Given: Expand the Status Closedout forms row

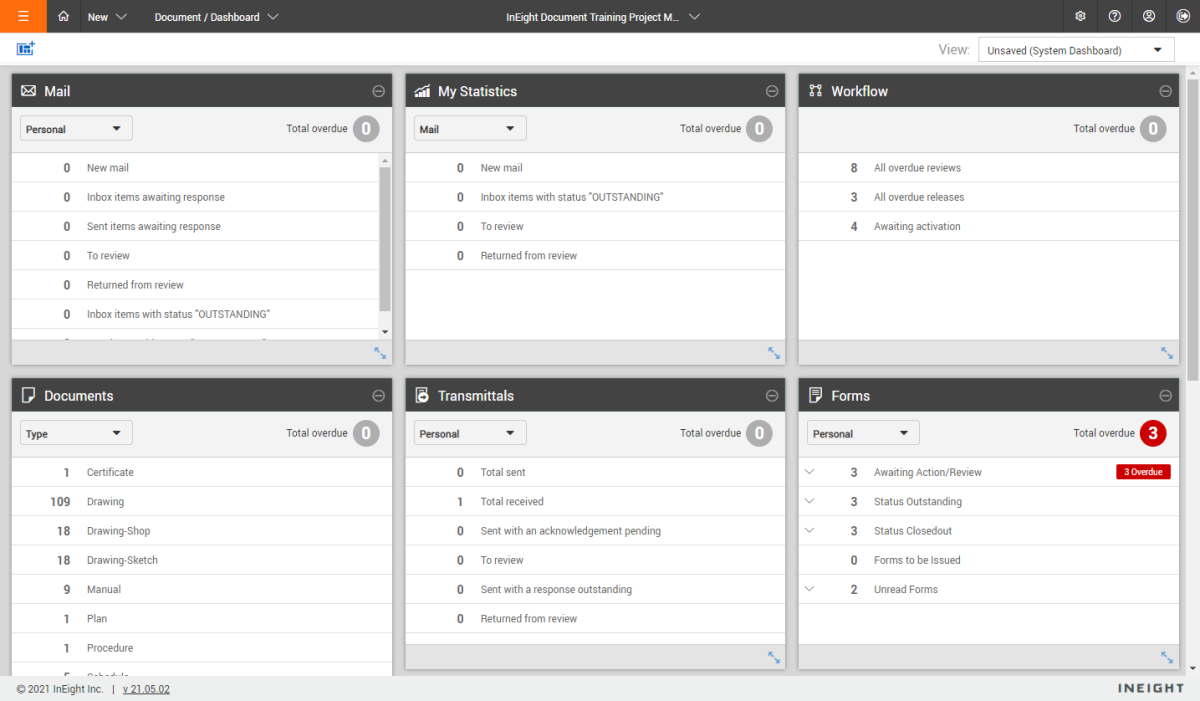Looking at the screenshot, I should [810, 530].
